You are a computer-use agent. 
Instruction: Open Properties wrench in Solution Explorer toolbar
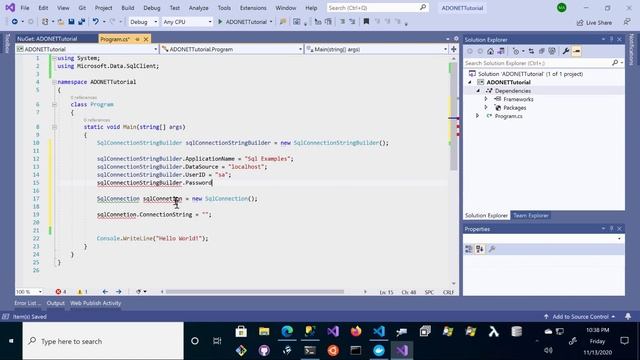[x=566, y=51]
